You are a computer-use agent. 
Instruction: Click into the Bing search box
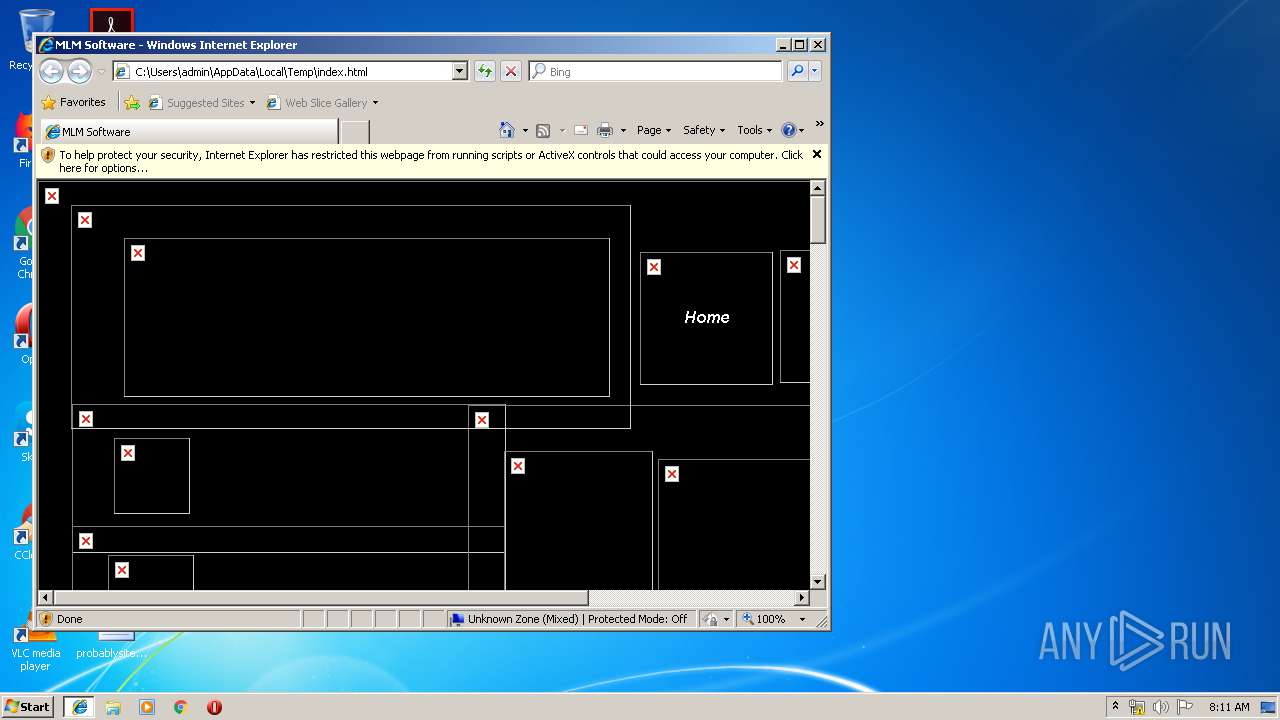pyautogui.click(x=656, y=71)
